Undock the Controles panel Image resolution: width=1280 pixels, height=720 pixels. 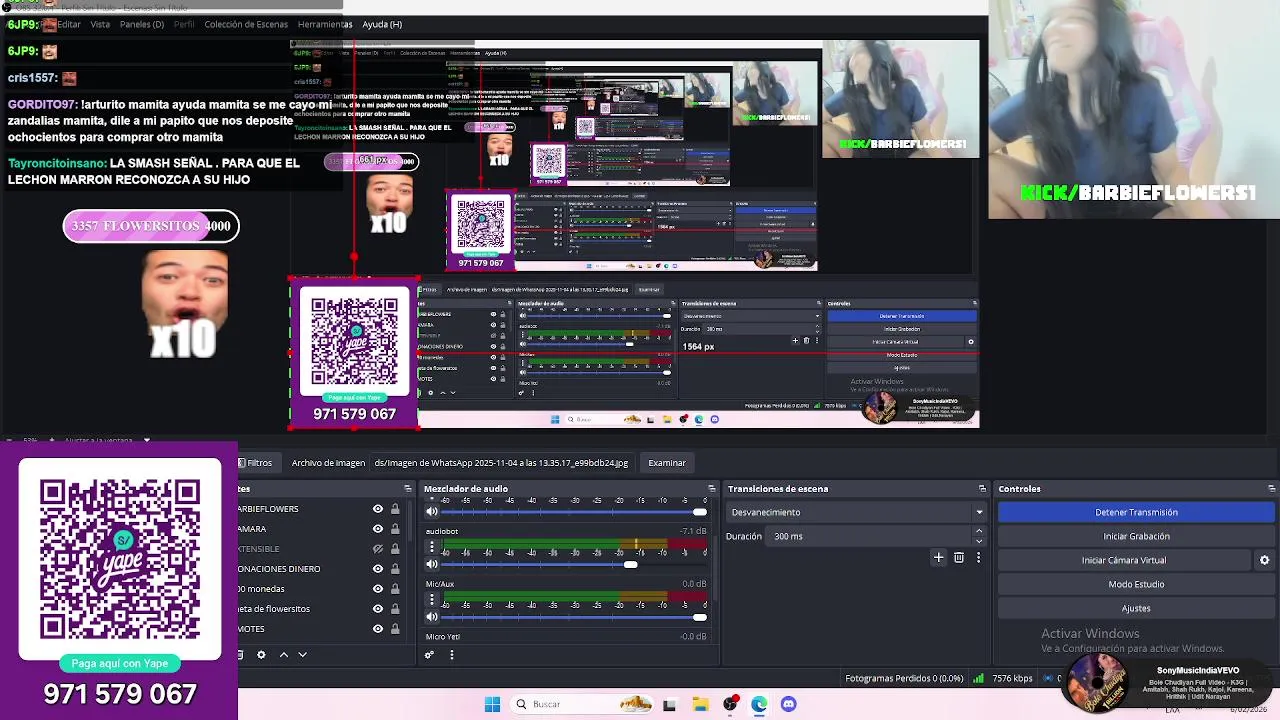(1271, 489)
